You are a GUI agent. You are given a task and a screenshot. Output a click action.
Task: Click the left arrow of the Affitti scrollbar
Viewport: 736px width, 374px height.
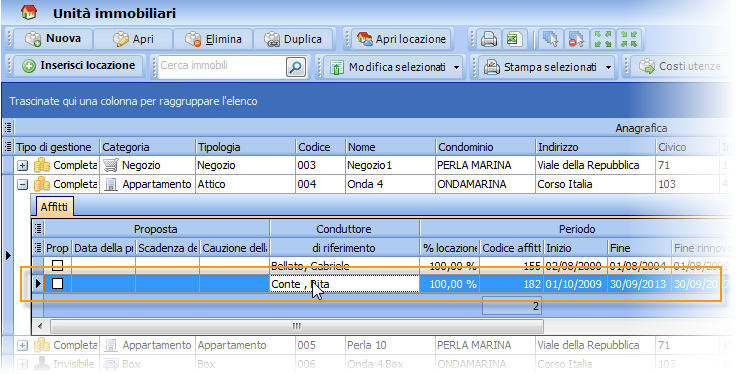click(x=40, y=326)
